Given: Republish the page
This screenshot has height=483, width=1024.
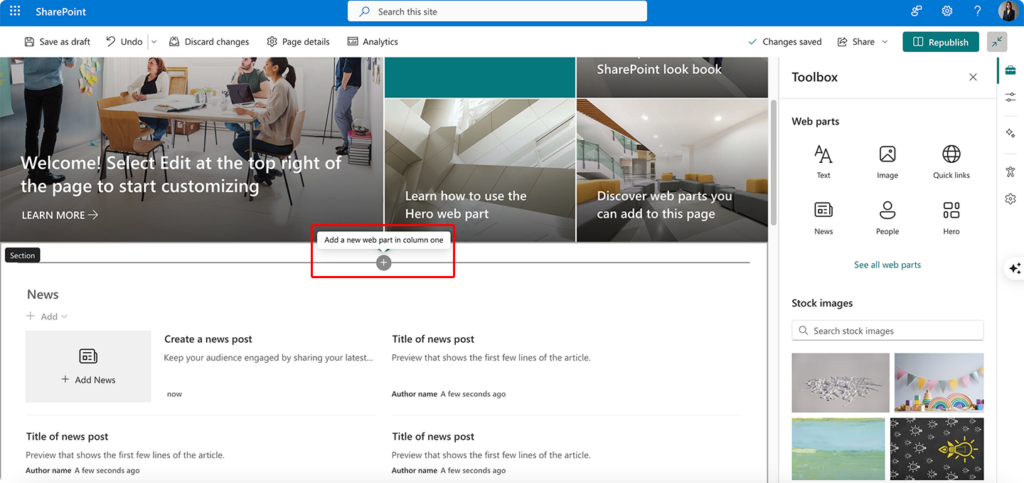Looking at the screenshot, I should pyautogui.click(x=940, y=42).
